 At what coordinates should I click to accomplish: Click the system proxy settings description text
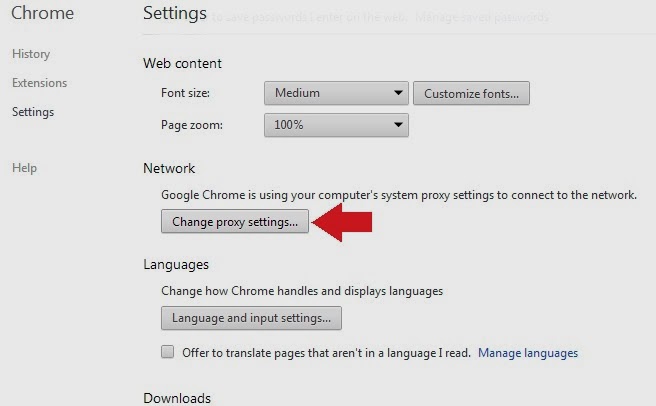point(399,195)
